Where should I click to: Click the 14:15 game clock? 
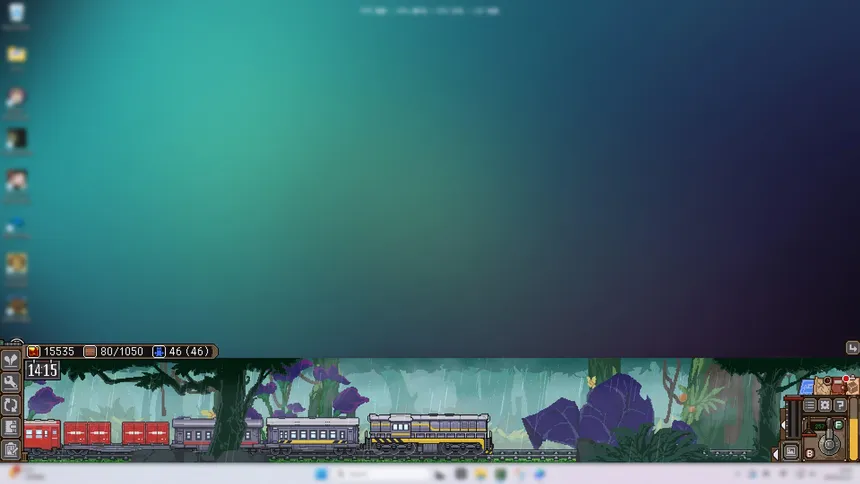(x=43, y=370)
